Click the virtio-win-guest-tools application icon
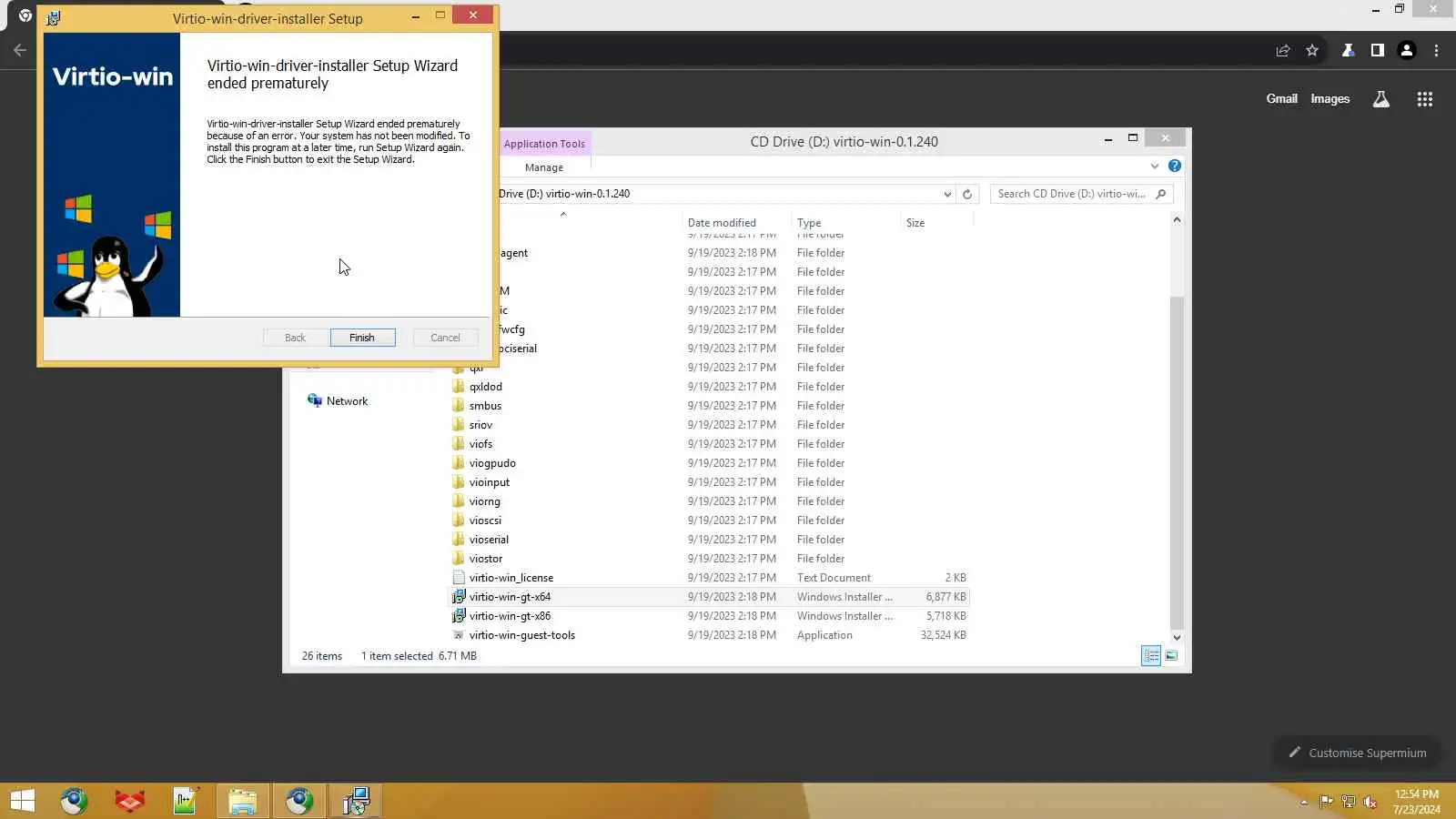The image size is (1456, 819). [459, 635]
